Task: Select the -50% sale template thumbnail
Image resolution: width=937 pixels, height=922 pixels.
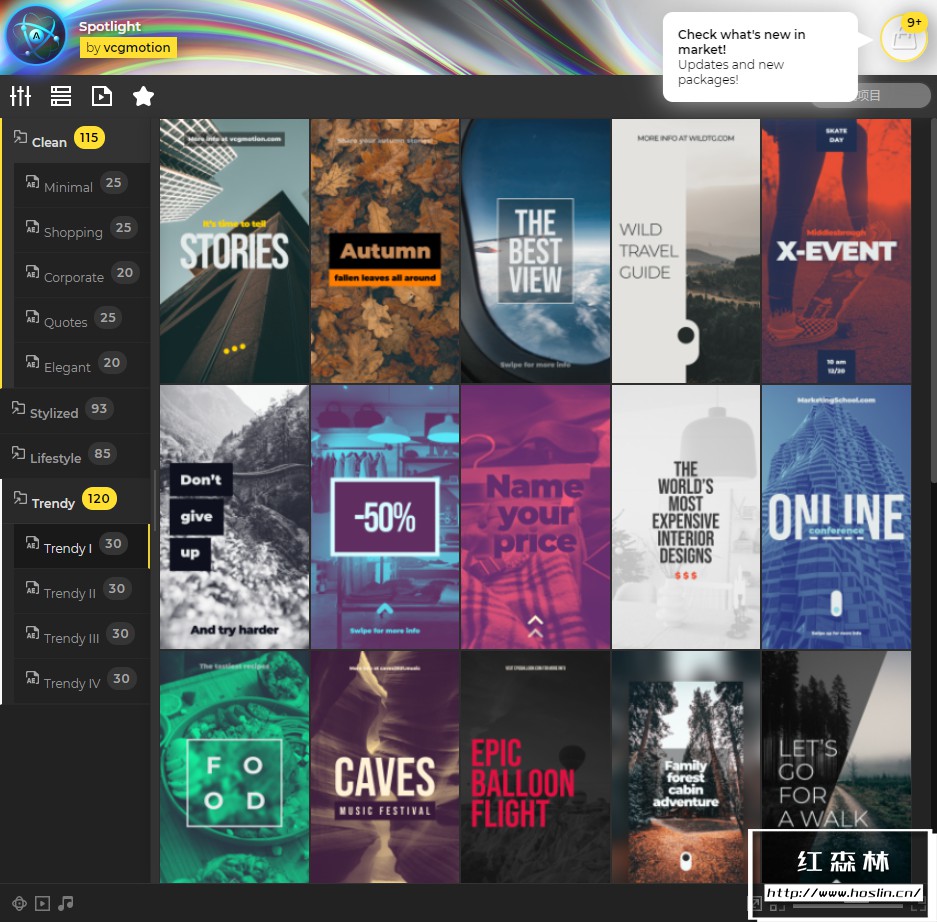Action: tap(385, 517)
